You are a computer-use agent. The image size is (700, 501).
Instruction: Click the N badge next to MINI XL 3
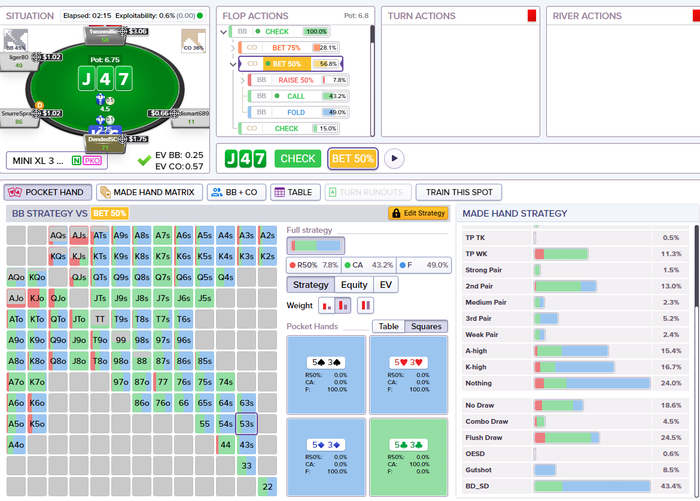click(76, 161)
